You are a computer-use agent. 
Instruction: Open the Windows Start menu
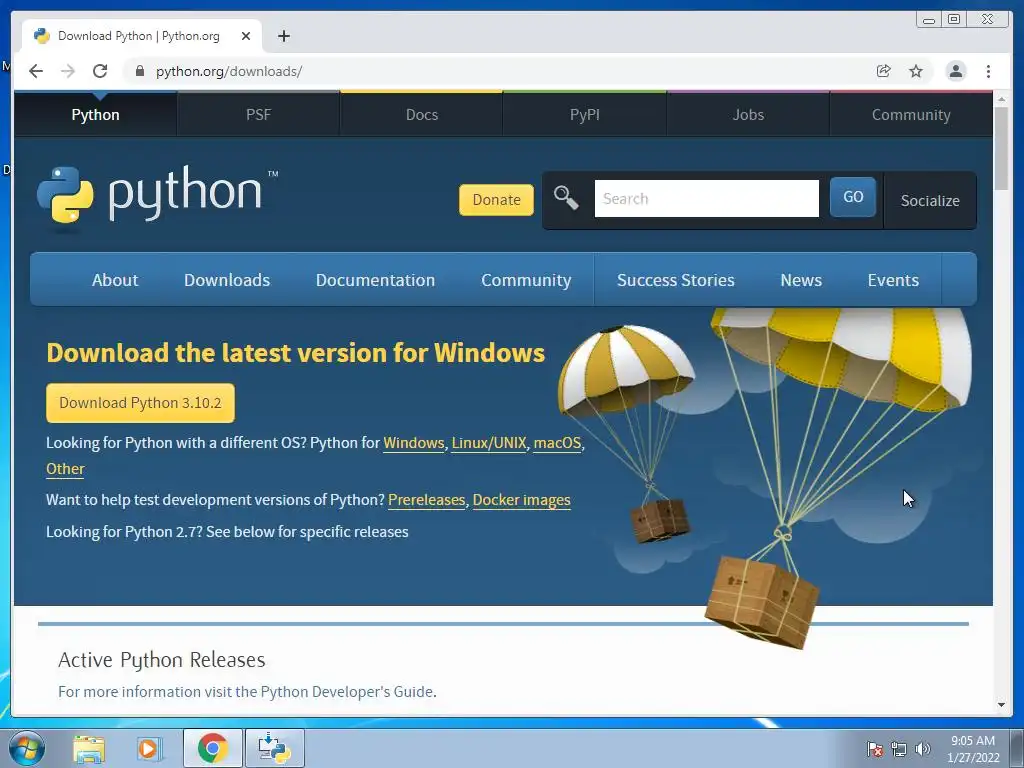[x=26, y=748]
